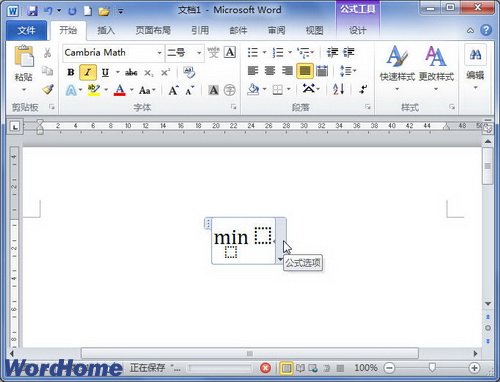Click the upper placeholder box beside min
Screen dimensions: 500x382
pyautogui.click(x=263, y=236)
